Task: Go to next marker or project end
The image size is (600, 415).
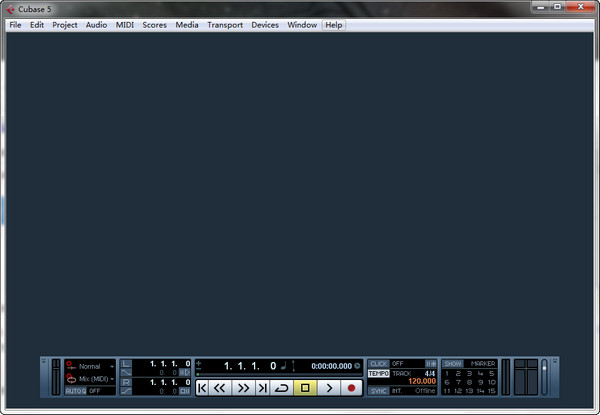Action: click(x=262, y=388)
